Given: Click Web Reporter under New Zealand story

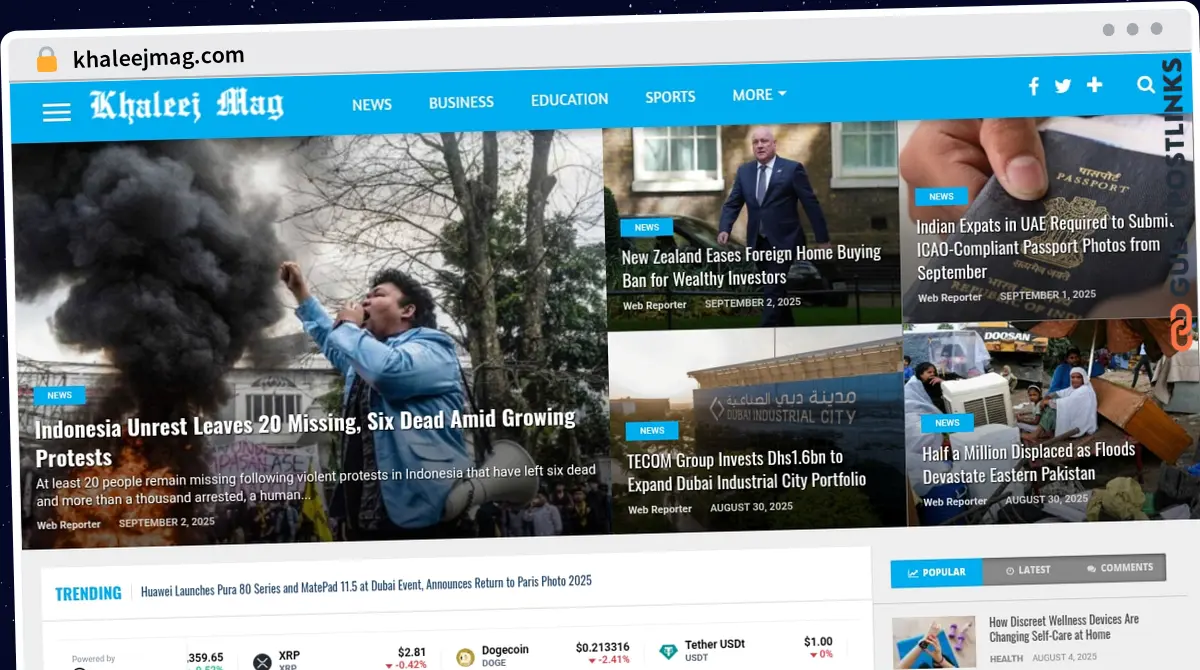Looking at the screenshot, I should (655, 305).
